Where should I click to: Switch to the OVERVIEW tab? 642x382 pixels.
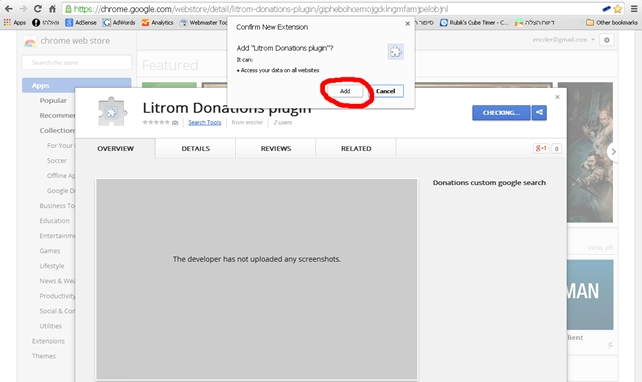pos(115,149)
